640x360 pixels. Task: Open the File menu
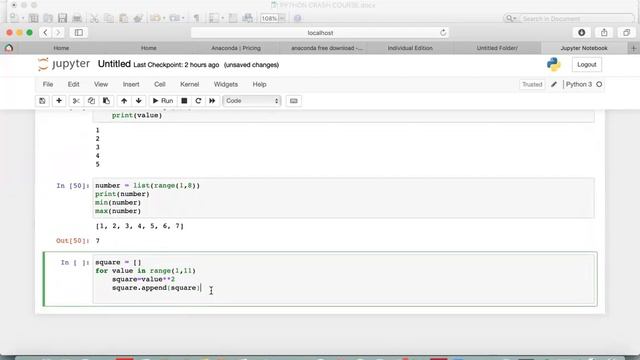(x=48, y=84)
